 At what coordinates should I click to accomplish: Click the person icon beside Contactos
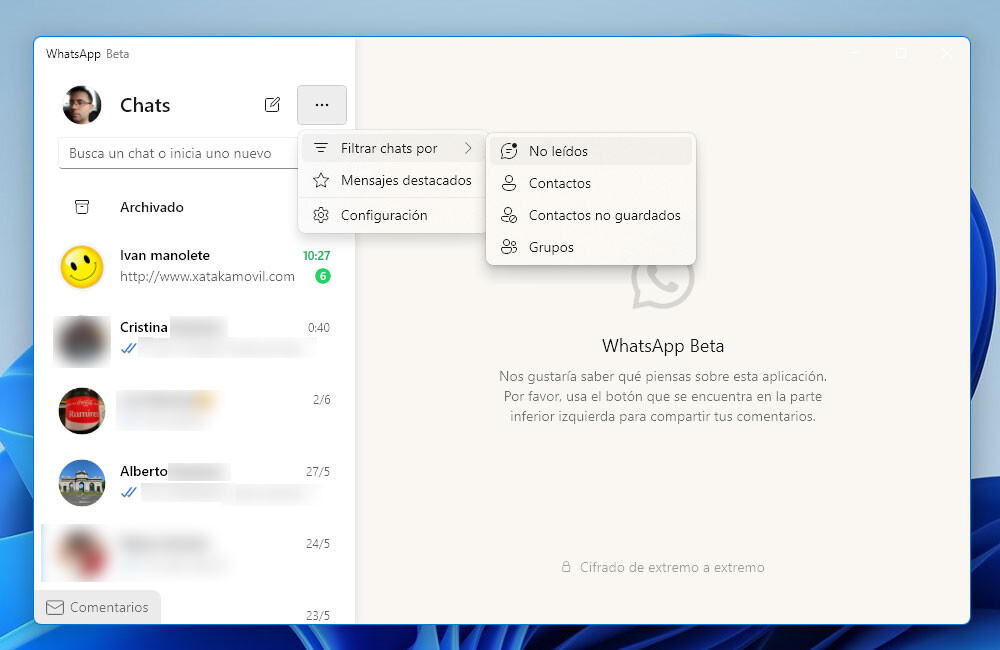(510, 183)
